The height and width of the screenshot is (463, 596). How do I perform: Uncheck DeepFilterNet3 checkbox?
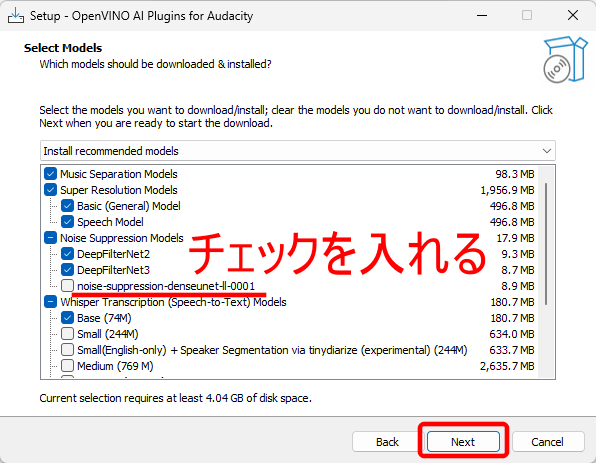pyautogui.click(x=67, y=270)
